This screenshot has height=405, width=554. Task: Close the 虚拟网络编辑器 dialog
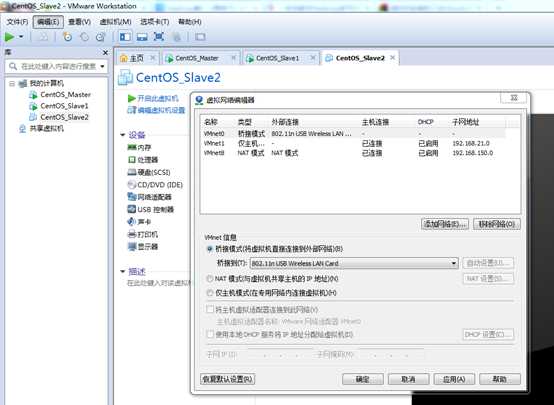pos(514,98)
